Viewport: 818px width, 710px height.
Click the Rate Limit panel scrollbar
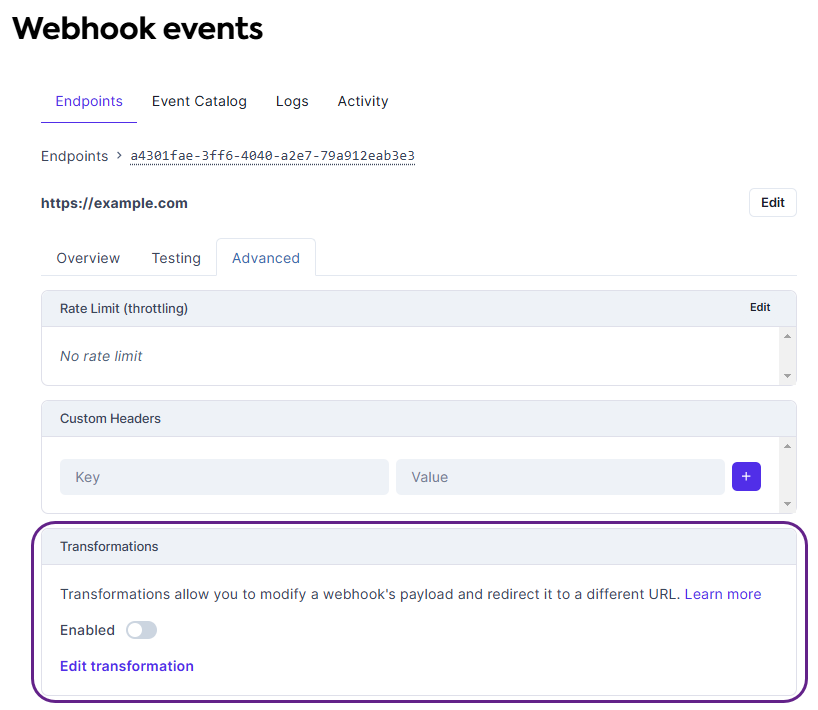789,356
